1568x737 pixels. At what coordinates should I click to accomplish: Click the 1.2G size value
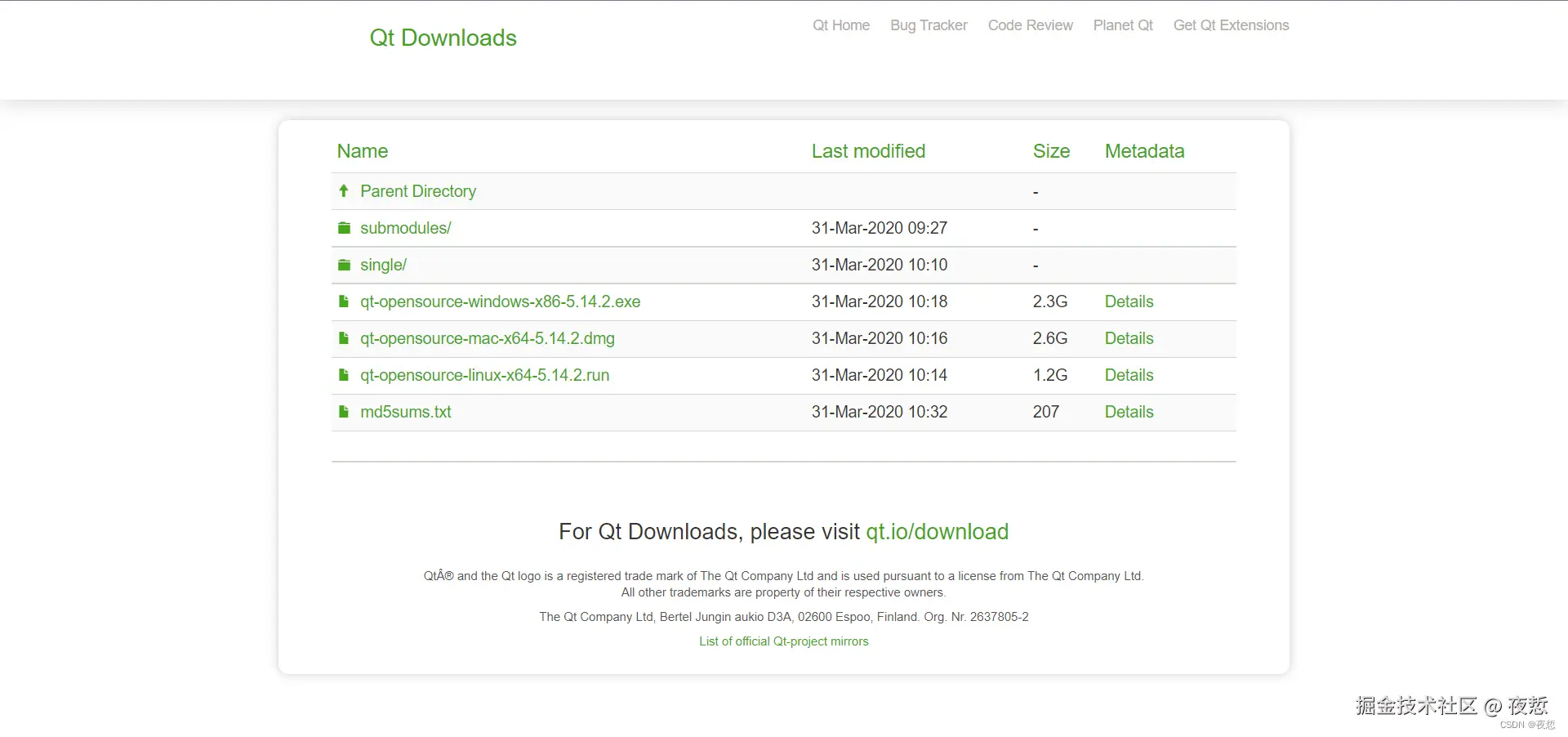click(x=1050, y=375)
